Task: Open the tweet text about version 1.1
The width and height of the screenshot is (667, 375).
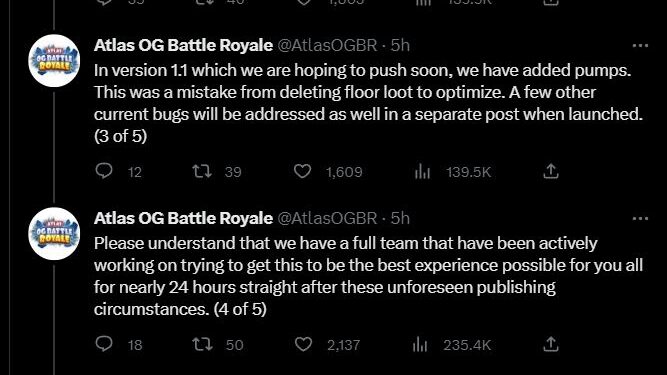Action: (x=368, y=103)
